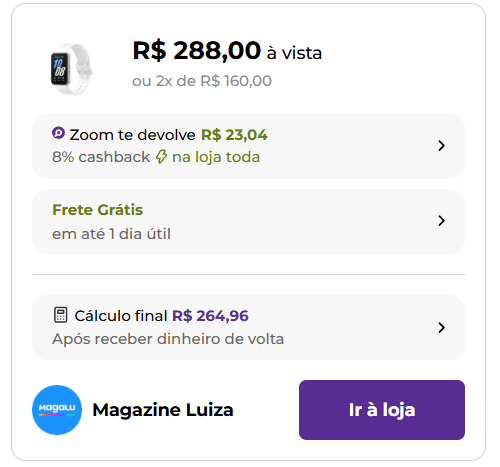500x467 pixels.
Task: Select the 8% cashback label
Action: [x=101, y=157]
